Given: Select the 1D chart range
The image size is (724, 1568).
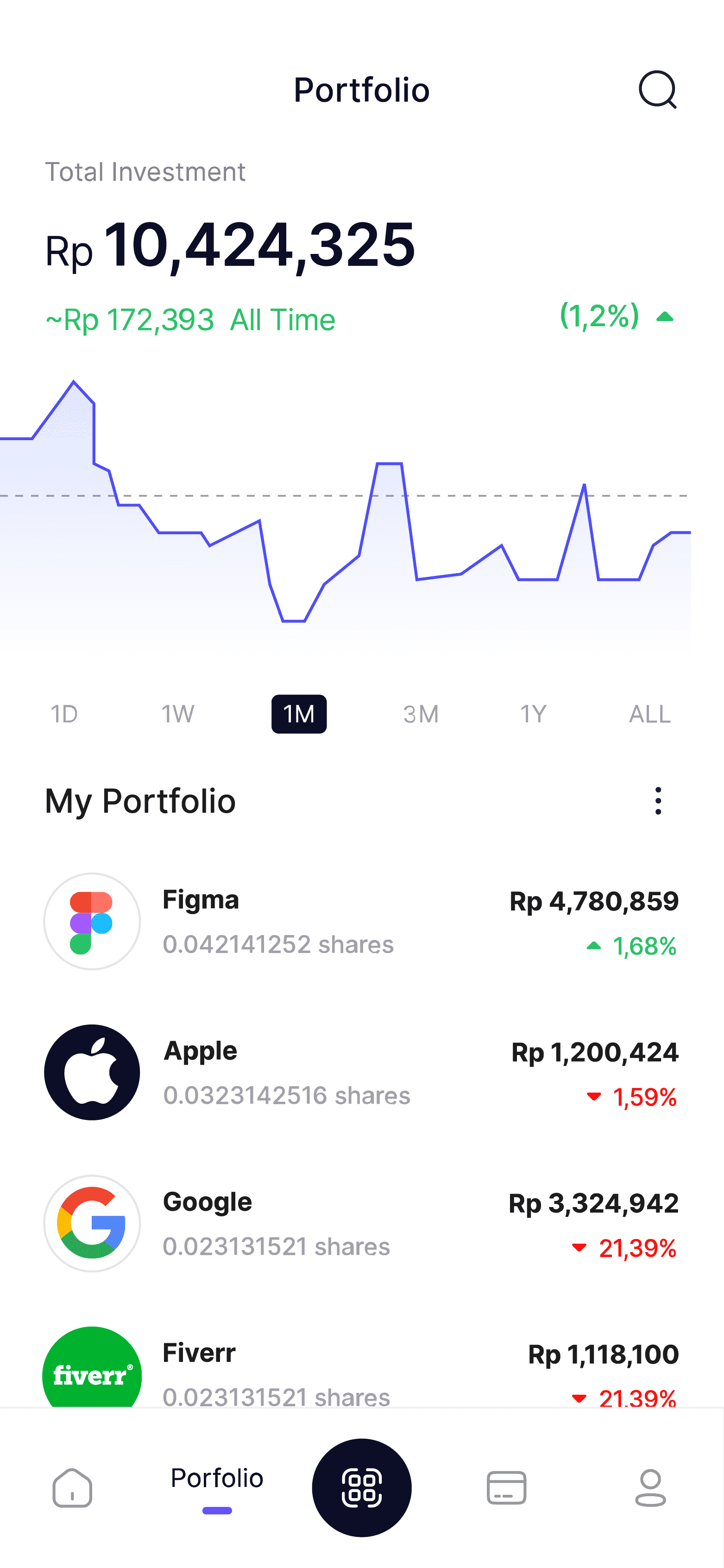Looking at the screenshot, I should [64, 714].
